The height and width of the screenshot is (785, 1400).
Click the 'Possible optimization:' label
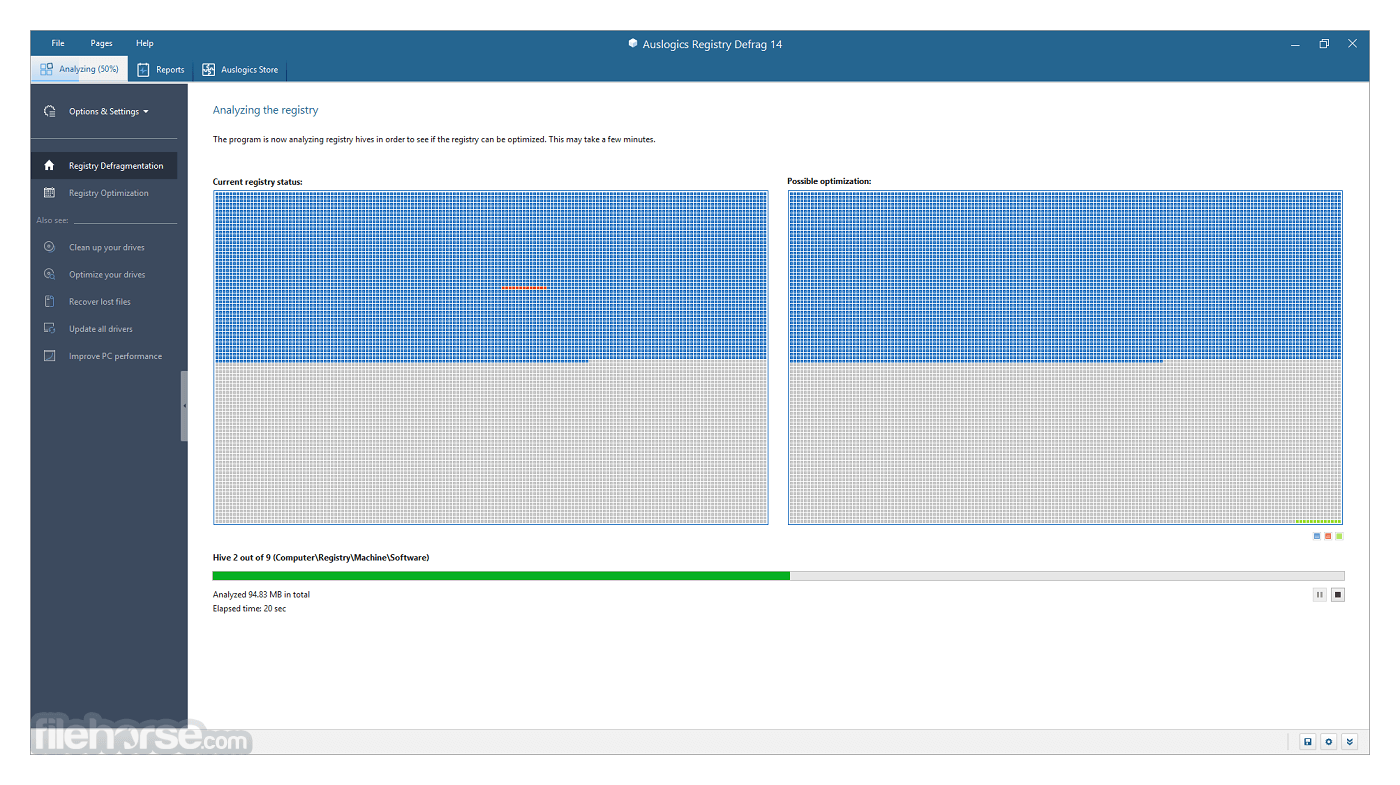point(829,181)
